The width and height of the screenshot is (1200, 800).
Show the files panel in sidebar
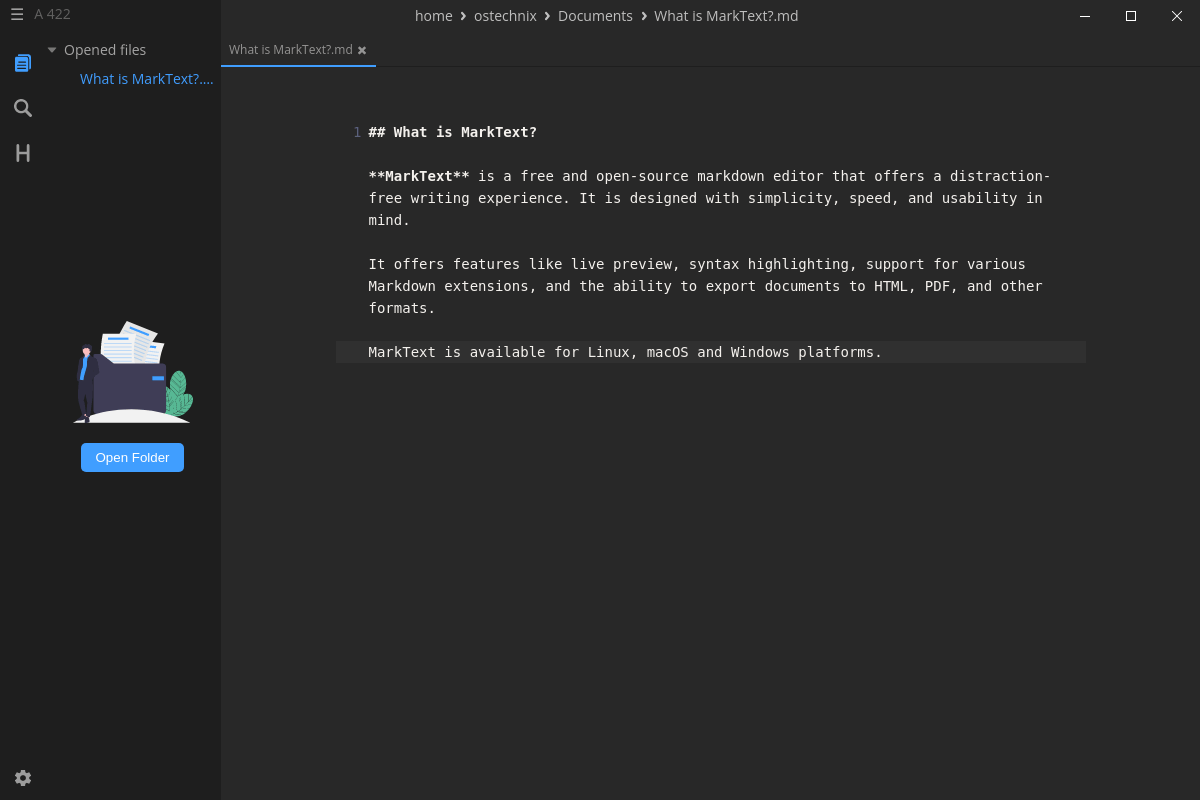pos(23,63)
